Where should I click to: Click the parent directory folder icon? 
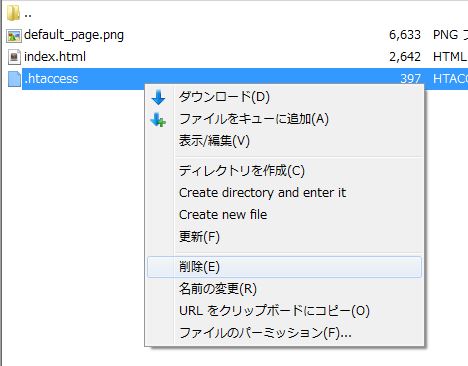tap(13, 14)
